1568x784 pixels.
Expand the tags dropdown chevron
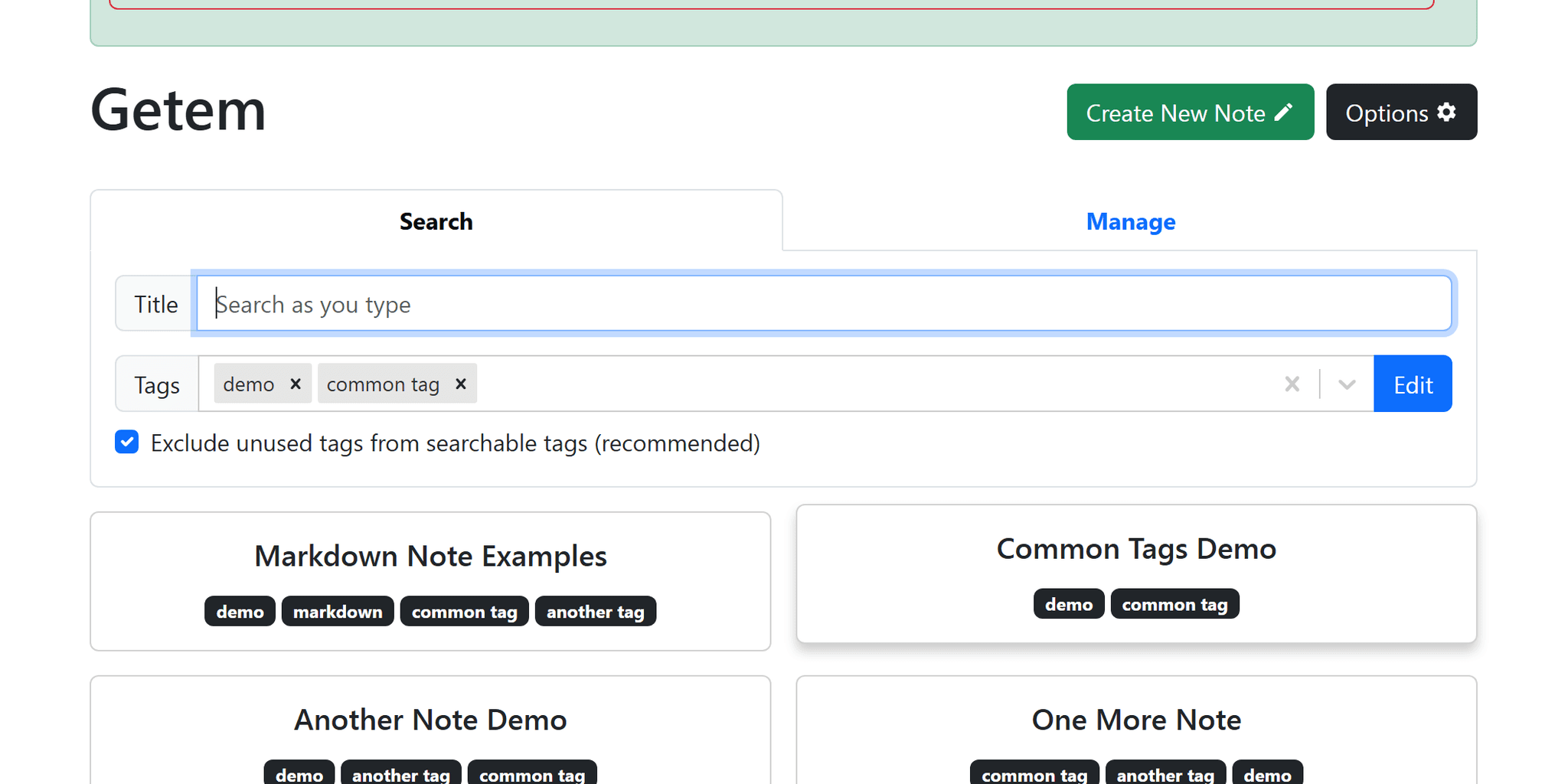tap(1347, 384)
